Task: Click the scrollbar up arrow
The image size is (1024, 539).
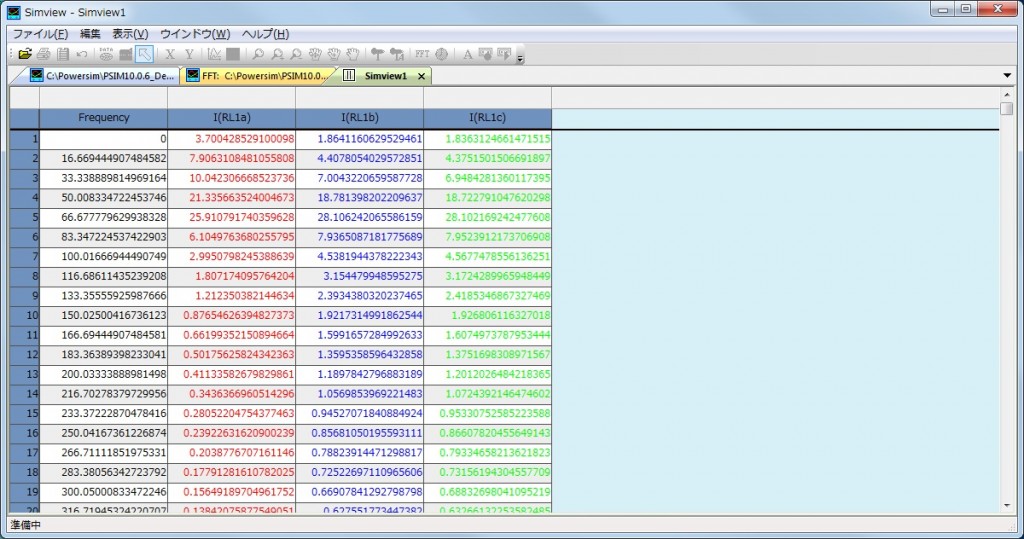Action: [1006, 95]
